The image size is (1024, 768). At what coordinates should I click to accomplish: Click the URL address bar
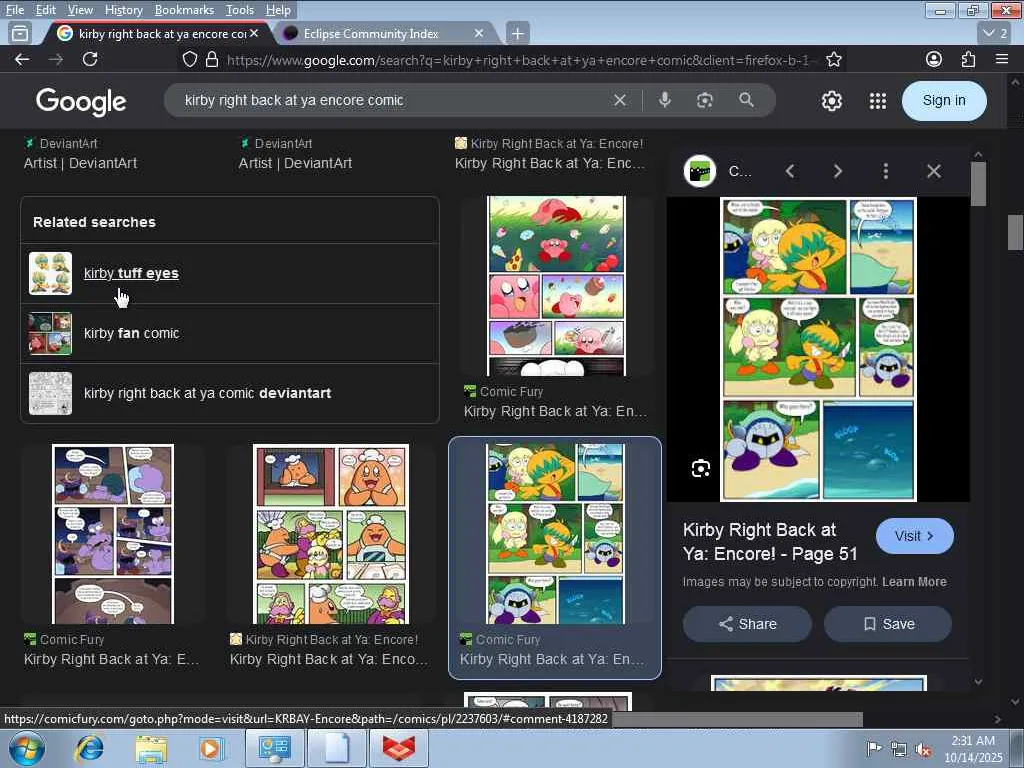click(519, 60)
